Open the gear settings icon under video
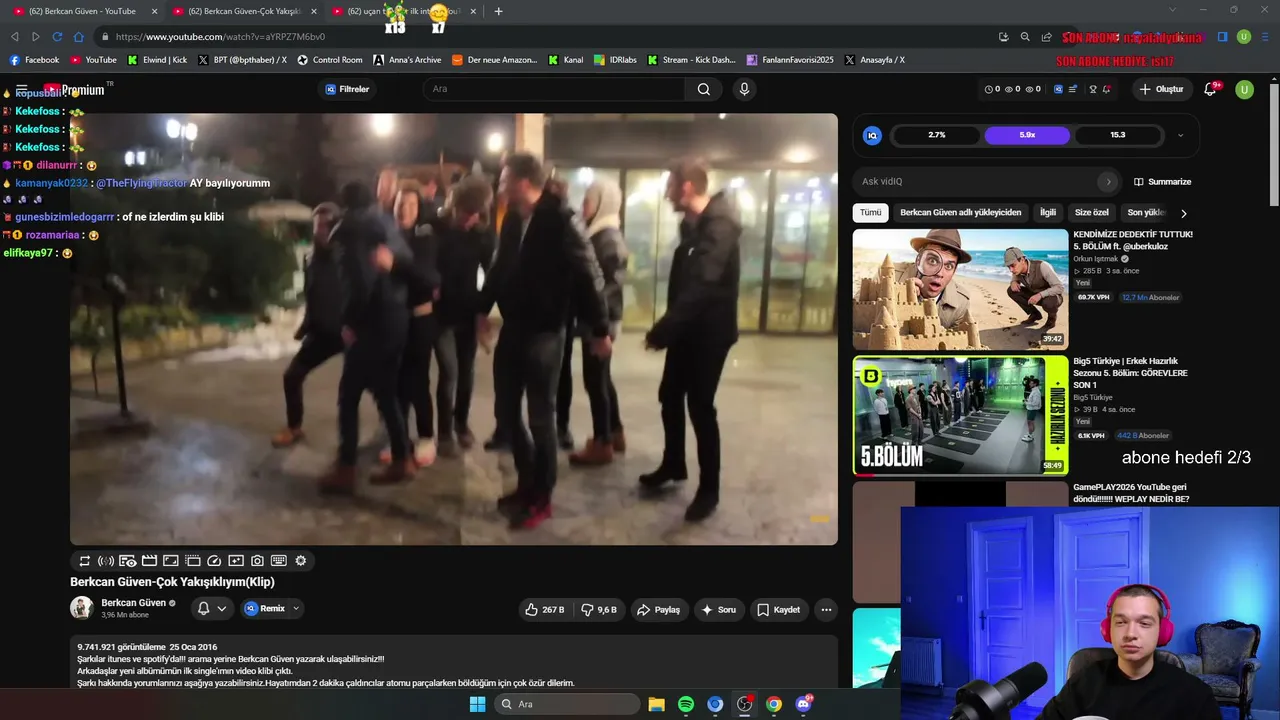Viewport: 1280px width, 720px height. [300, 561]
